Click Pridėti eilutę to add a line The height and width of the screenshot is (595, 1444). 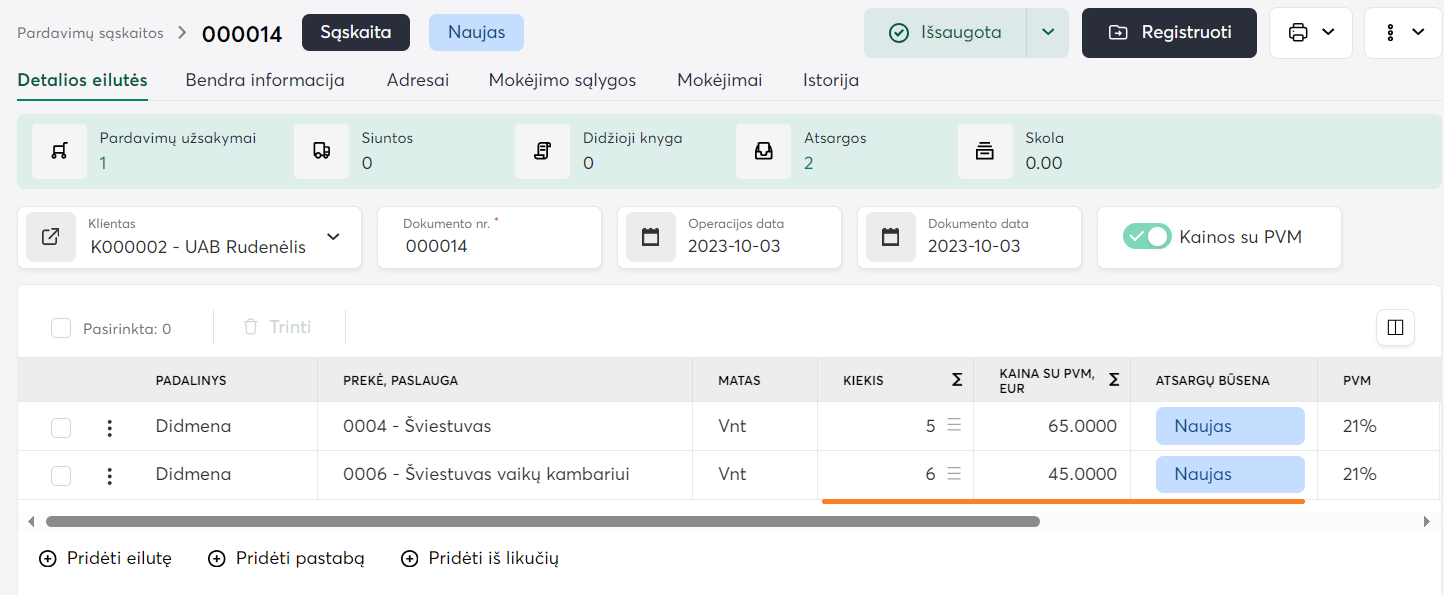pos(106,559)
